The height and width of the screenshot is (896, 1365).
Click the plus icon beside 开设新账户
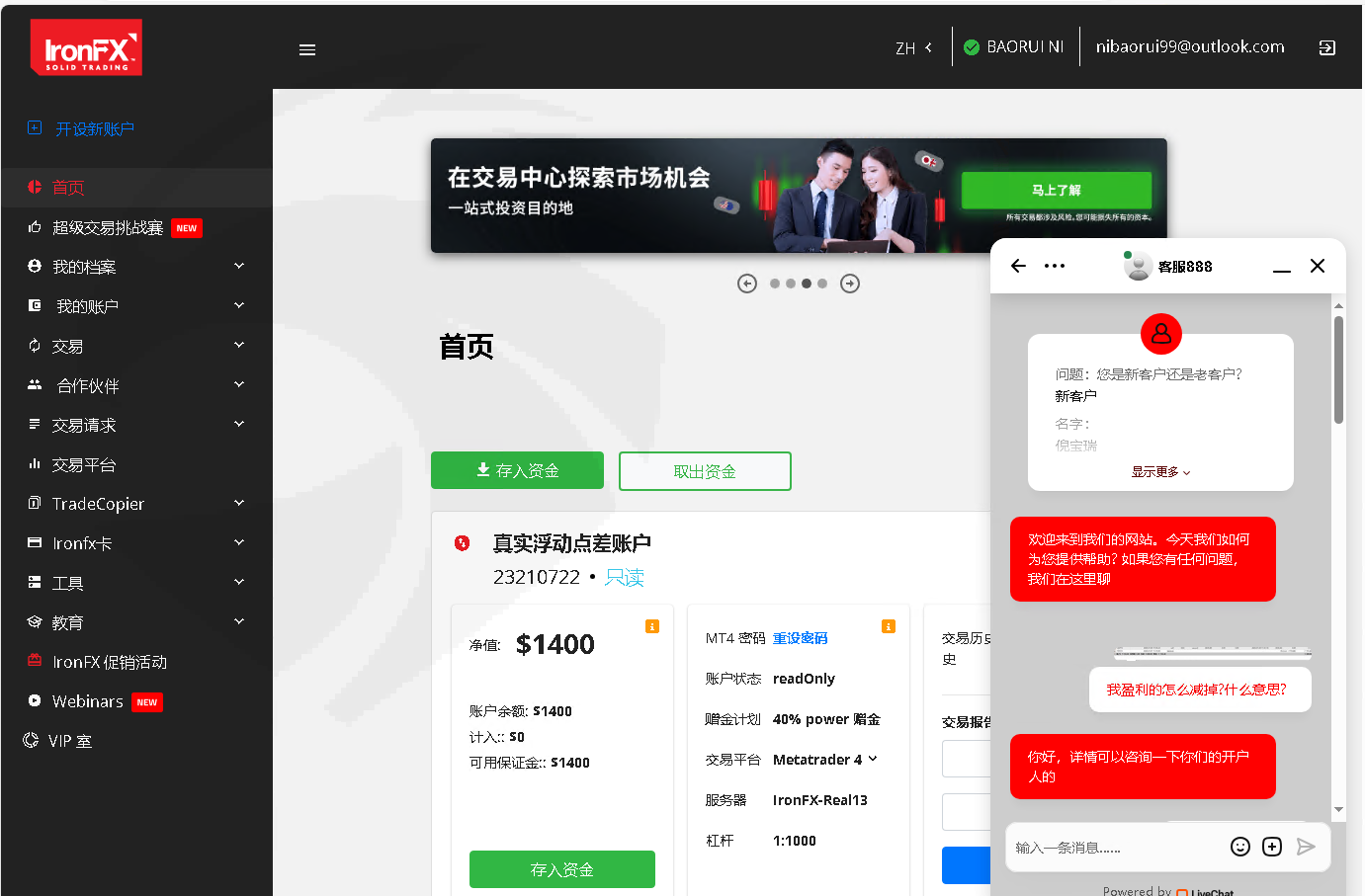[x=35, y=128]
